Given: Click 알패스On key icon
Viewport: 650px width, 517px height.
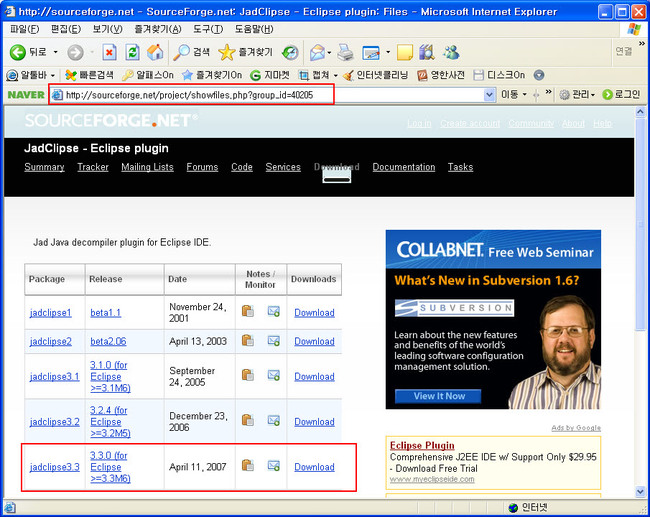Looking at the screenshot, I should pos(148,75).
